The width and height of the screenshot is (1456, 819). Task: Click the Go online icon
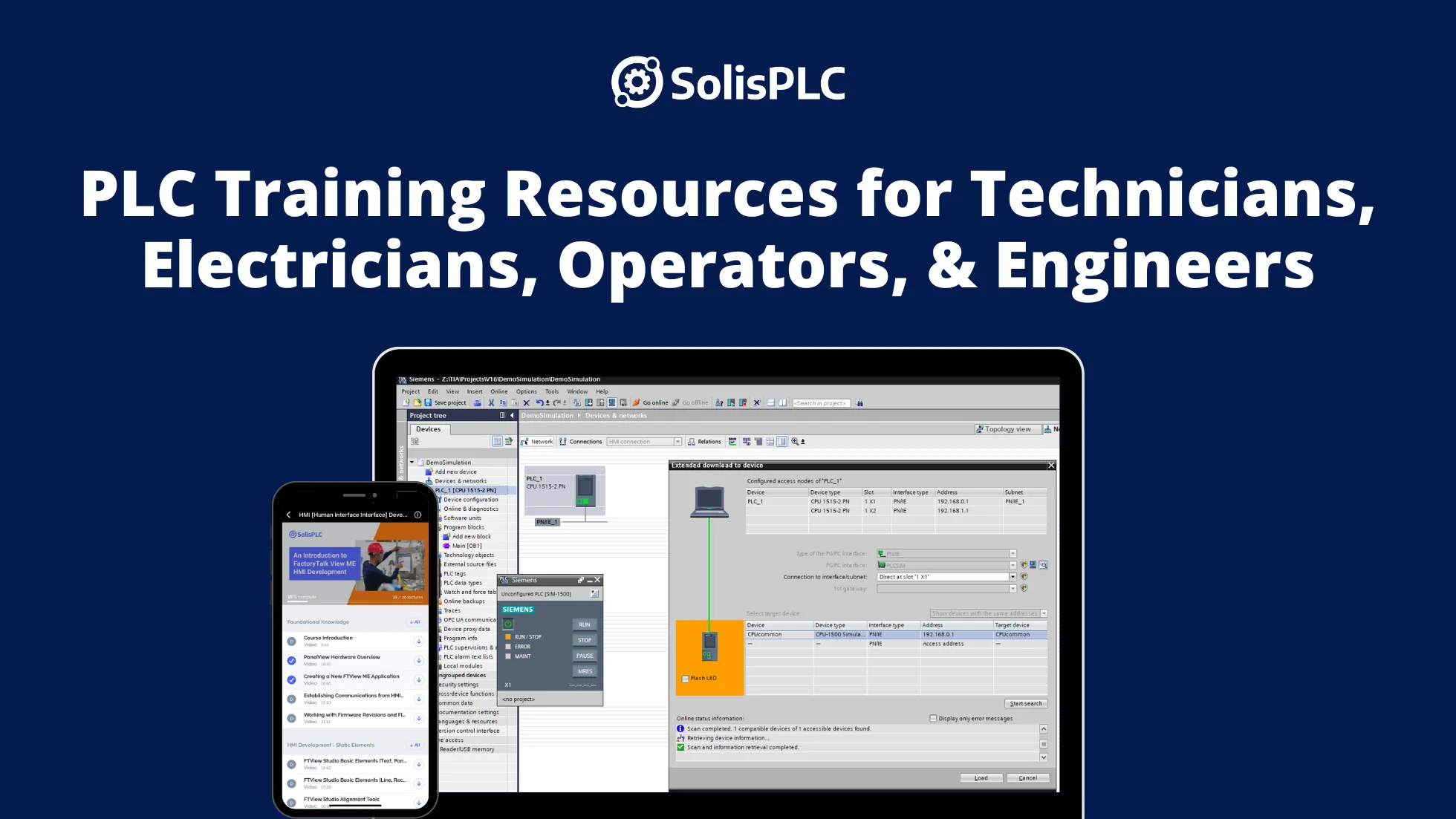[637, 402]
